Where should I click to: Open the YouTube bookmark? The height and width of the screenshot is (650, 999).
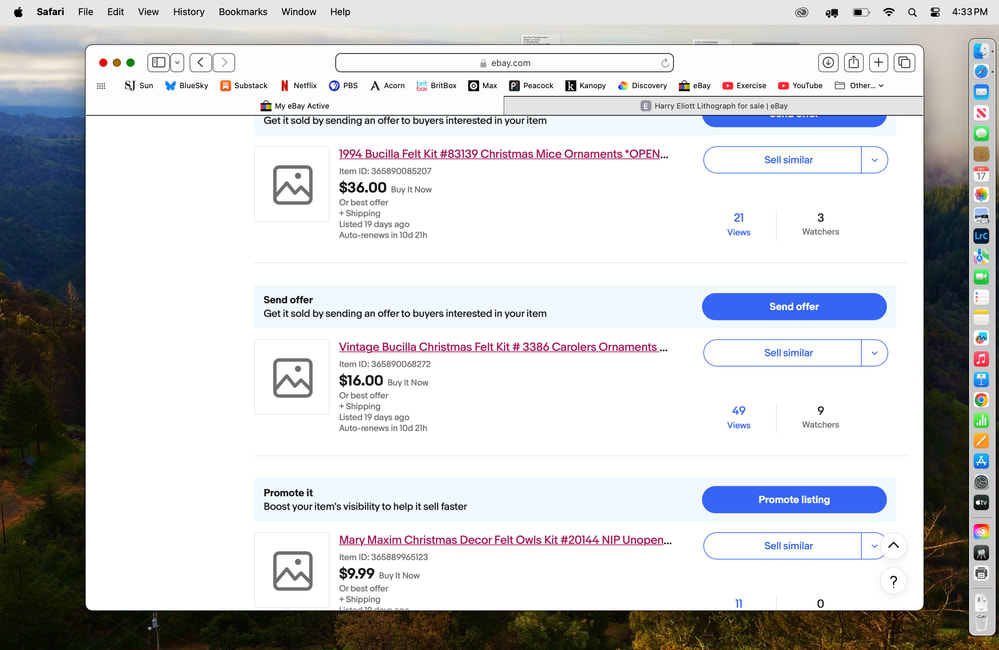click(x=800, y=85)
